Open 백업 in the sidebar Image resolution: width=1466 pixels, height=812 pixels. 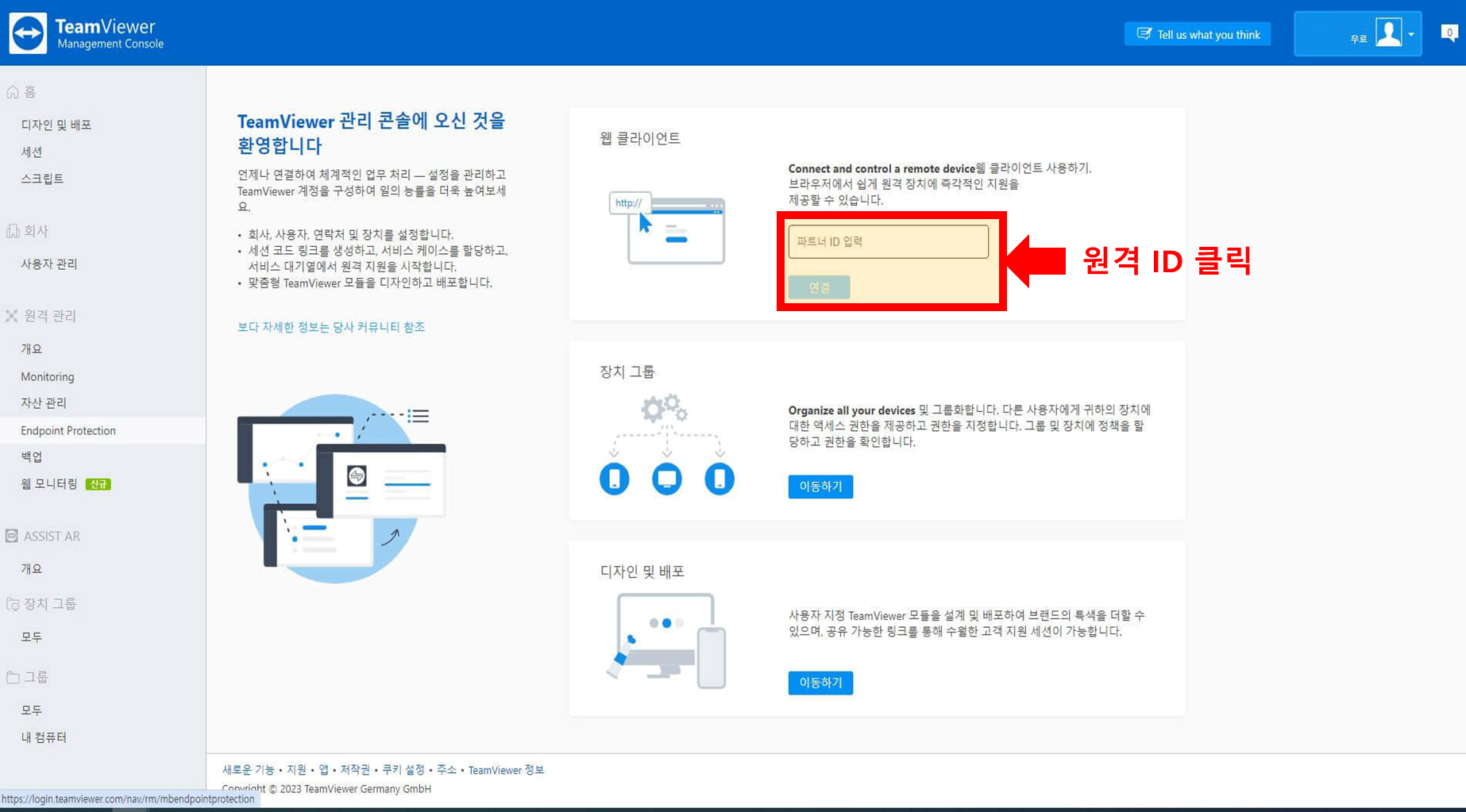click(32, 456)
